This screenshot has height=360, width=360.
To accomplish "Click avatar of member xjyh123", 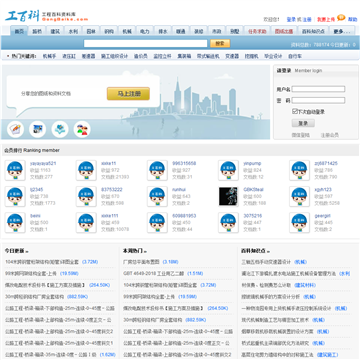I will click(x=299, y=196).
